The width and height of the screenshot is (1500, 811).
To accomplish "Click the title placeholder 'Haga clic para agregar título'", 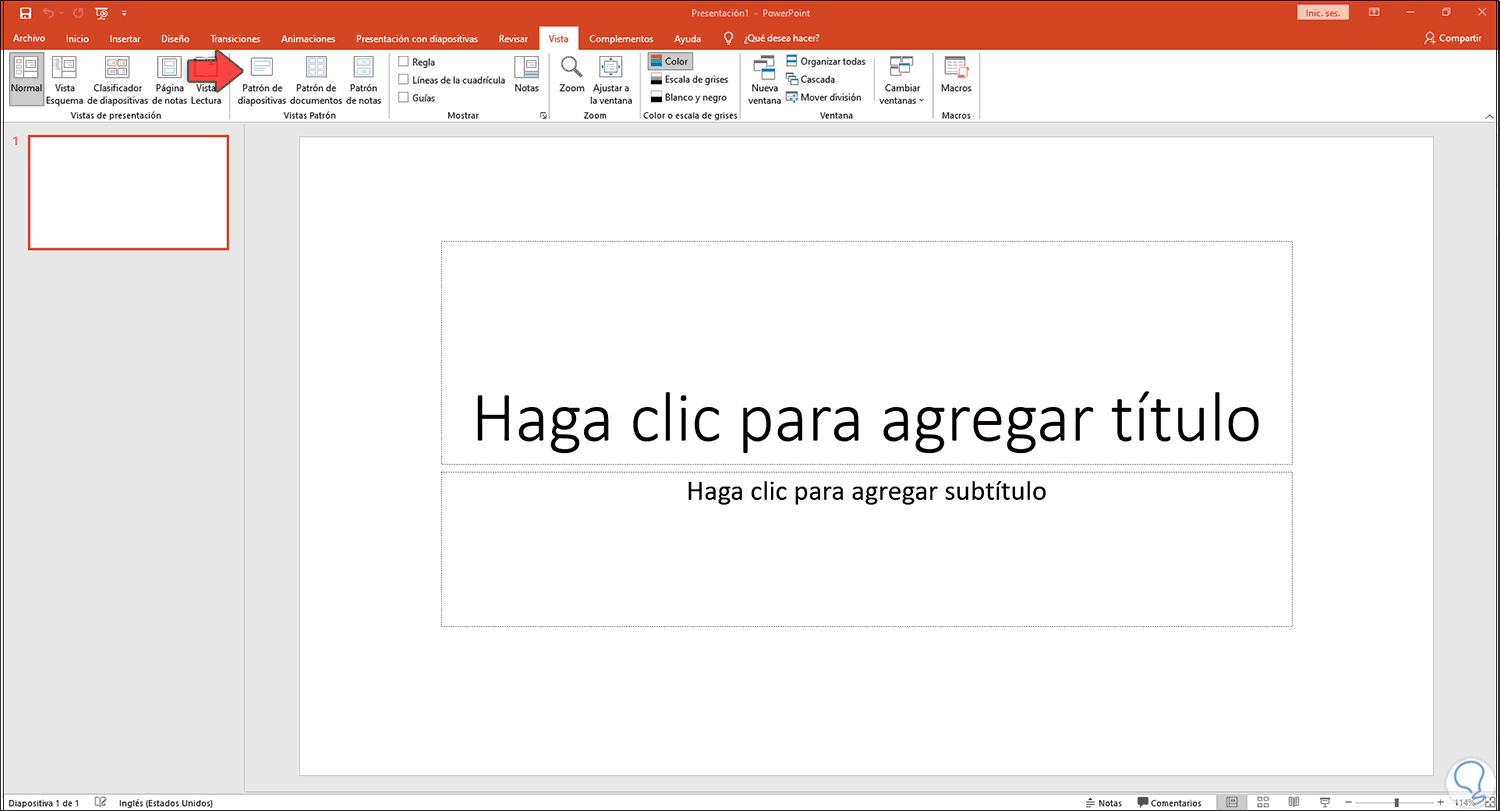I will (x=866, y=353).
